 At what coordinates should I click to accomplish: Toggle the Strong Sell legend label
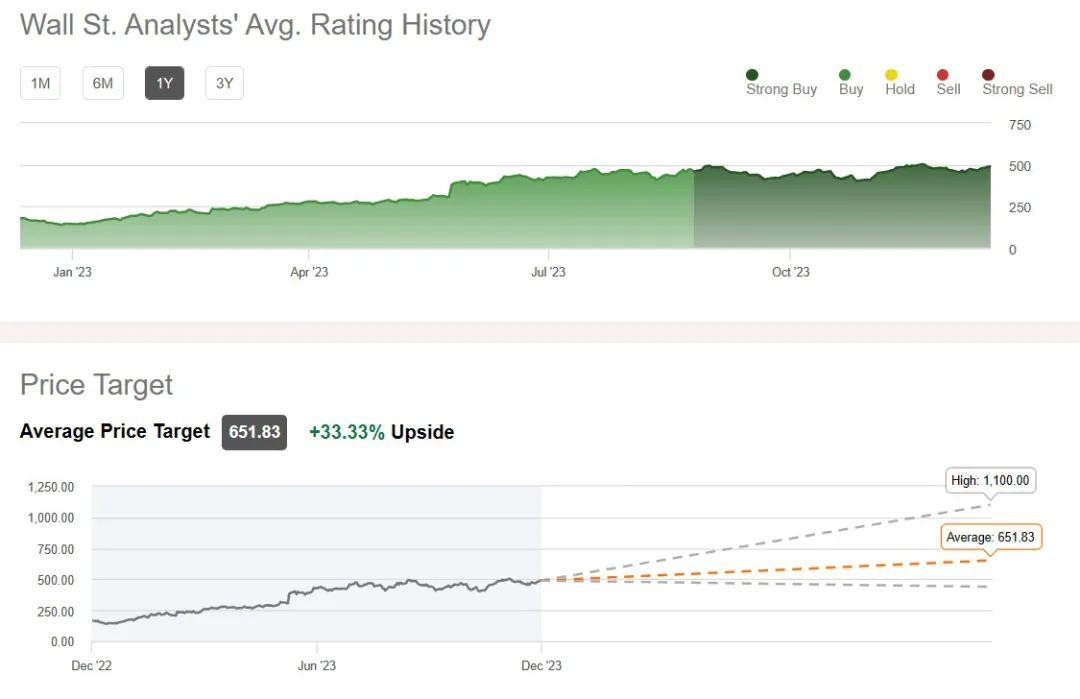point(1017,90)
